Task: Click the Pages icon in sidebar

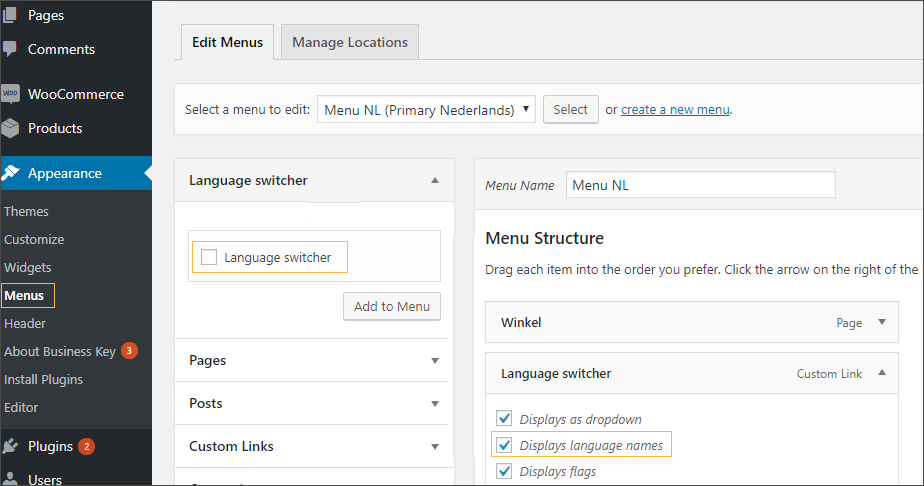Action: (x=10, y=15)
